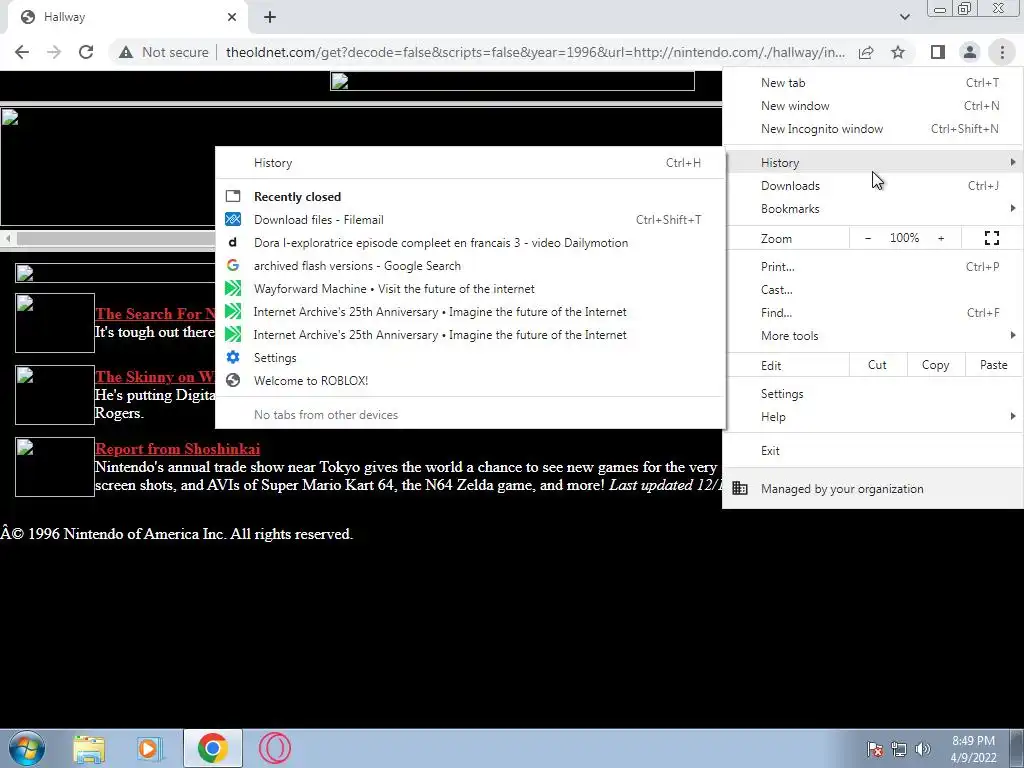Reload the current page
1024x768 pixels.
[x=86, y=52]
